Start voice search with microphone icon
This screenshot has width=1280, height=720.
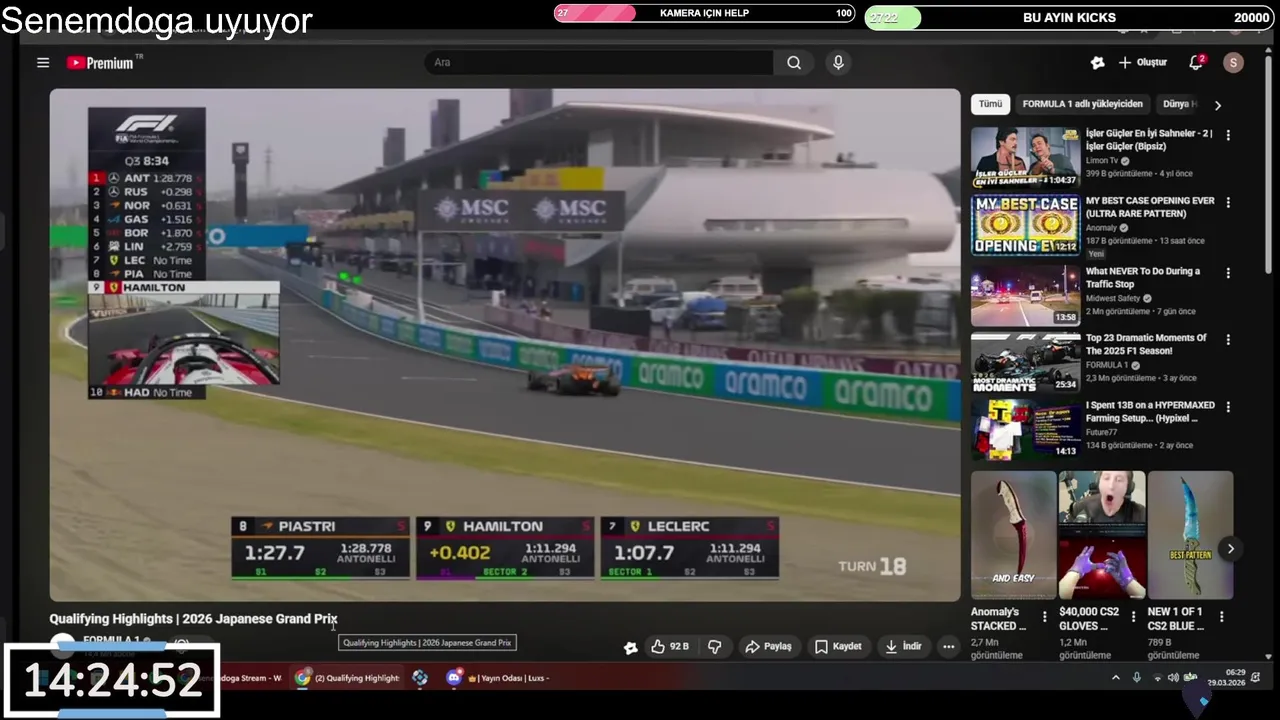pyautogui.click(x=838, y=62)
